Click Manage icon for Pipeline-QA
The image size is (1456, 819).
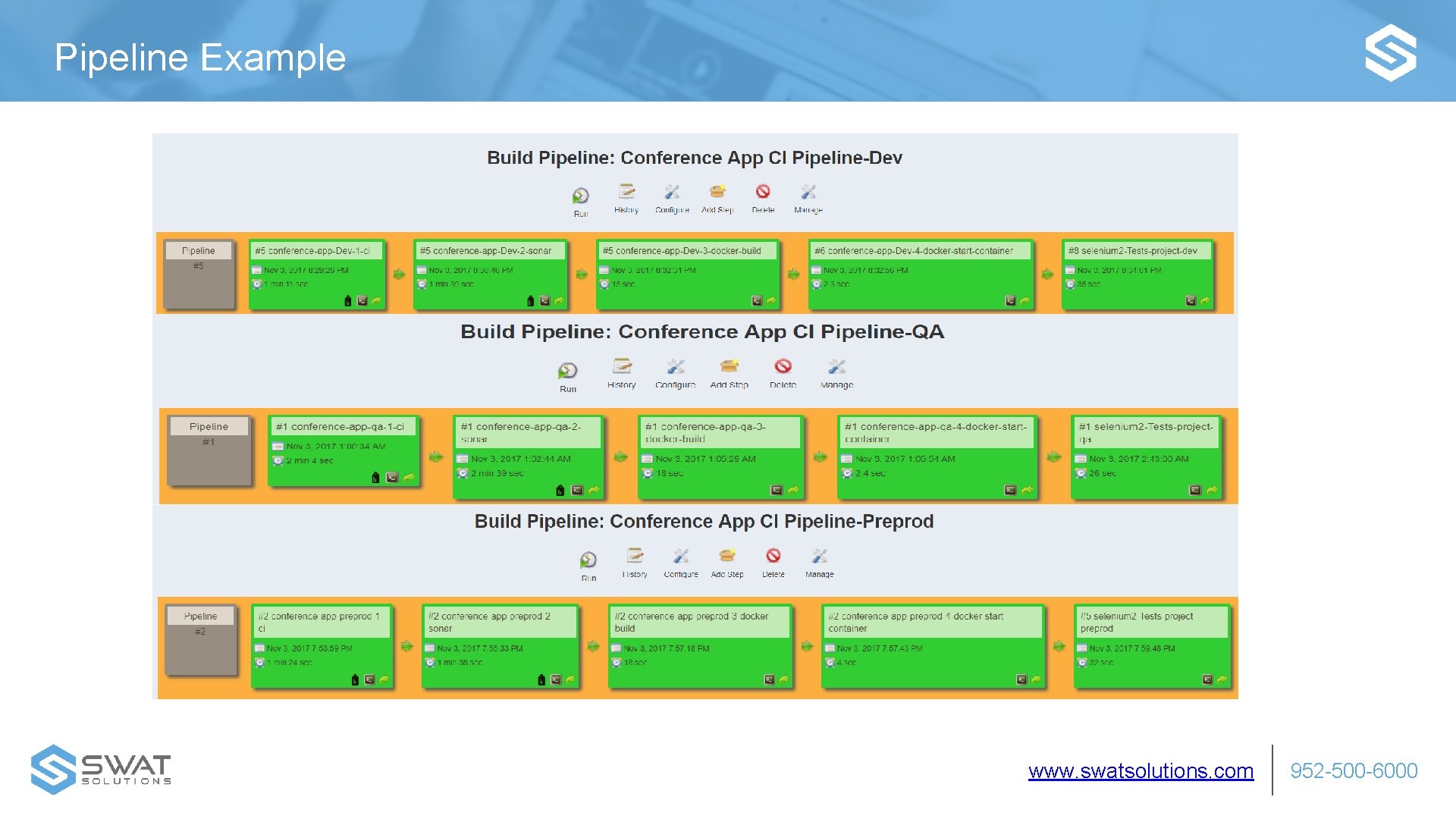pos(836,367)
